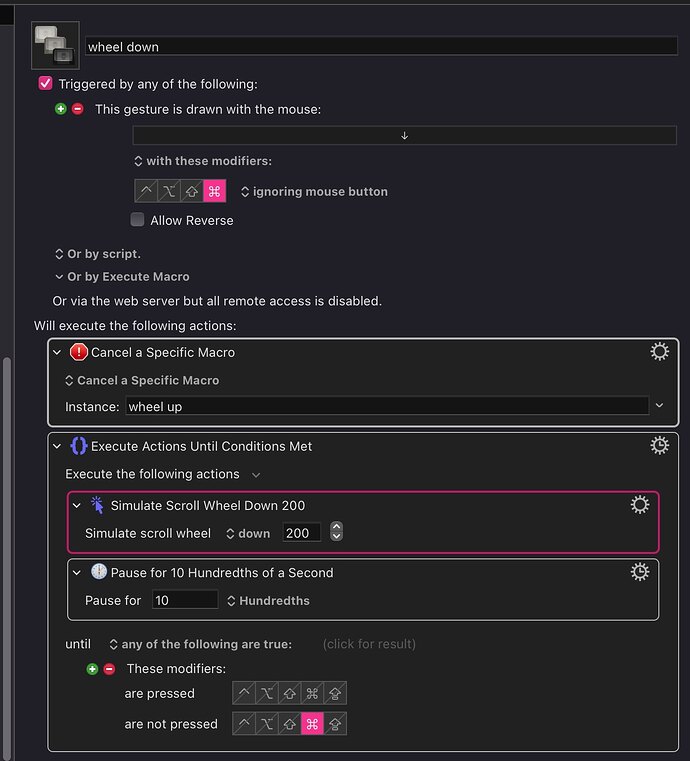Open gear menu for Simulate Scroll Wheel action
The image size is (690, 761).
[x=640, y=506]
